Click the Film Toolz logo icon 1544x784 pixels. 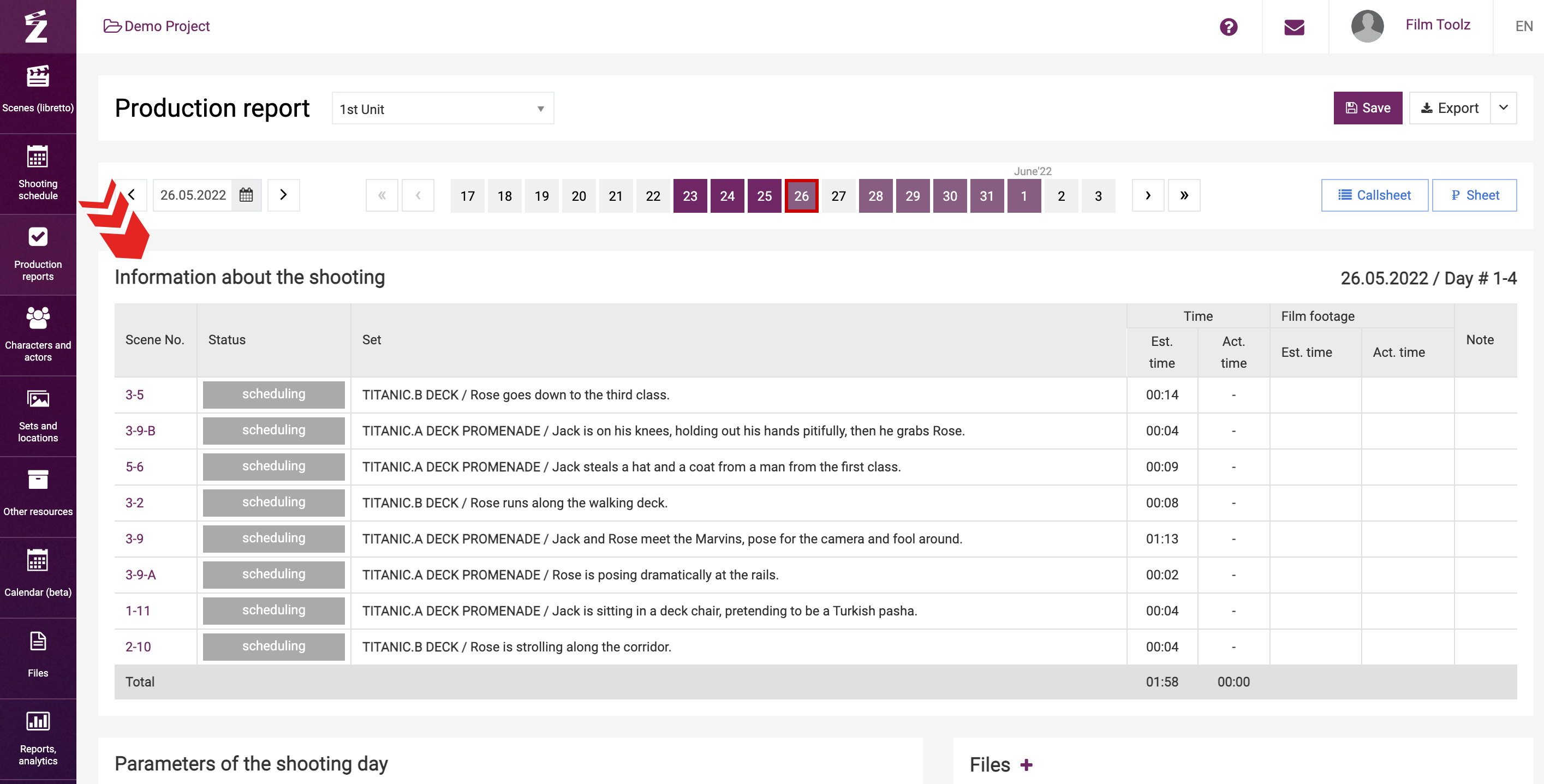pos(36,26)
